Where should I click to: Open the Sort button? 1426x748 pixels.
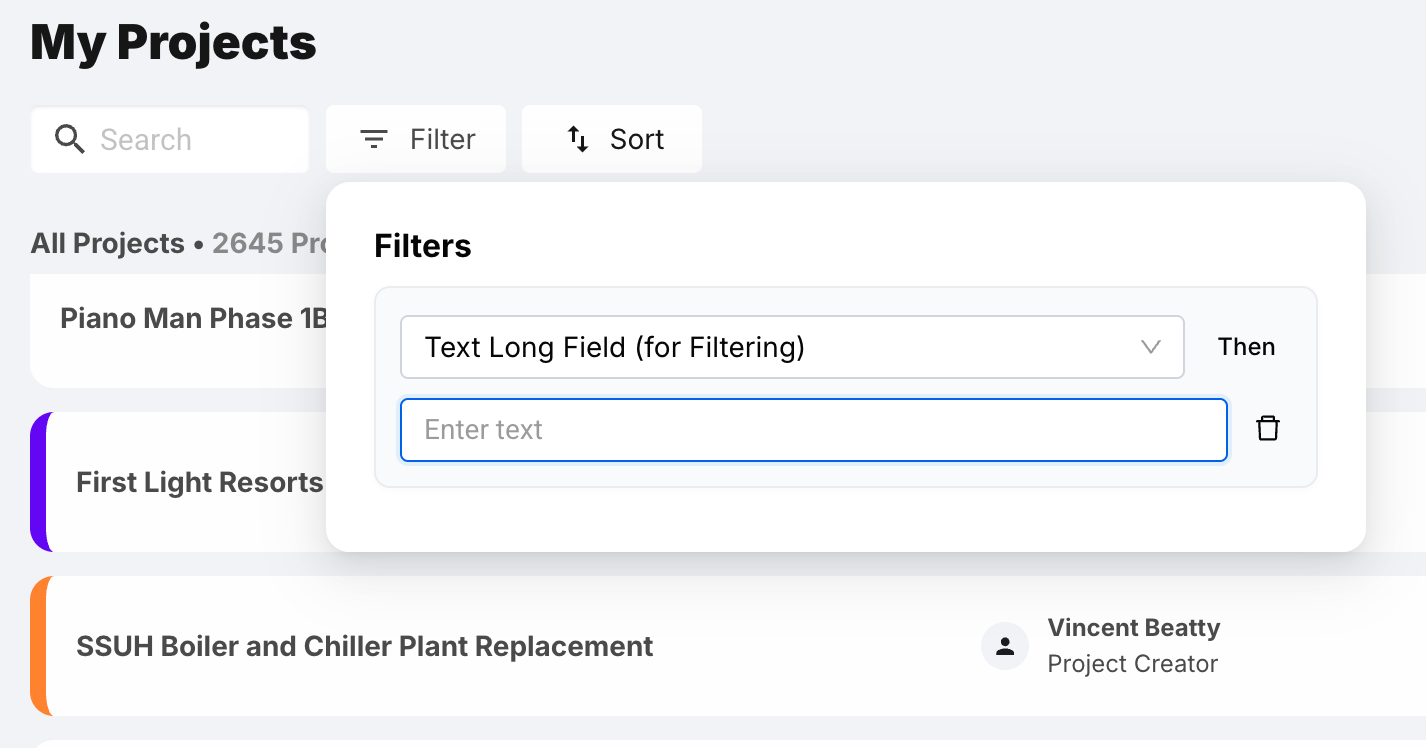[612, 139]
